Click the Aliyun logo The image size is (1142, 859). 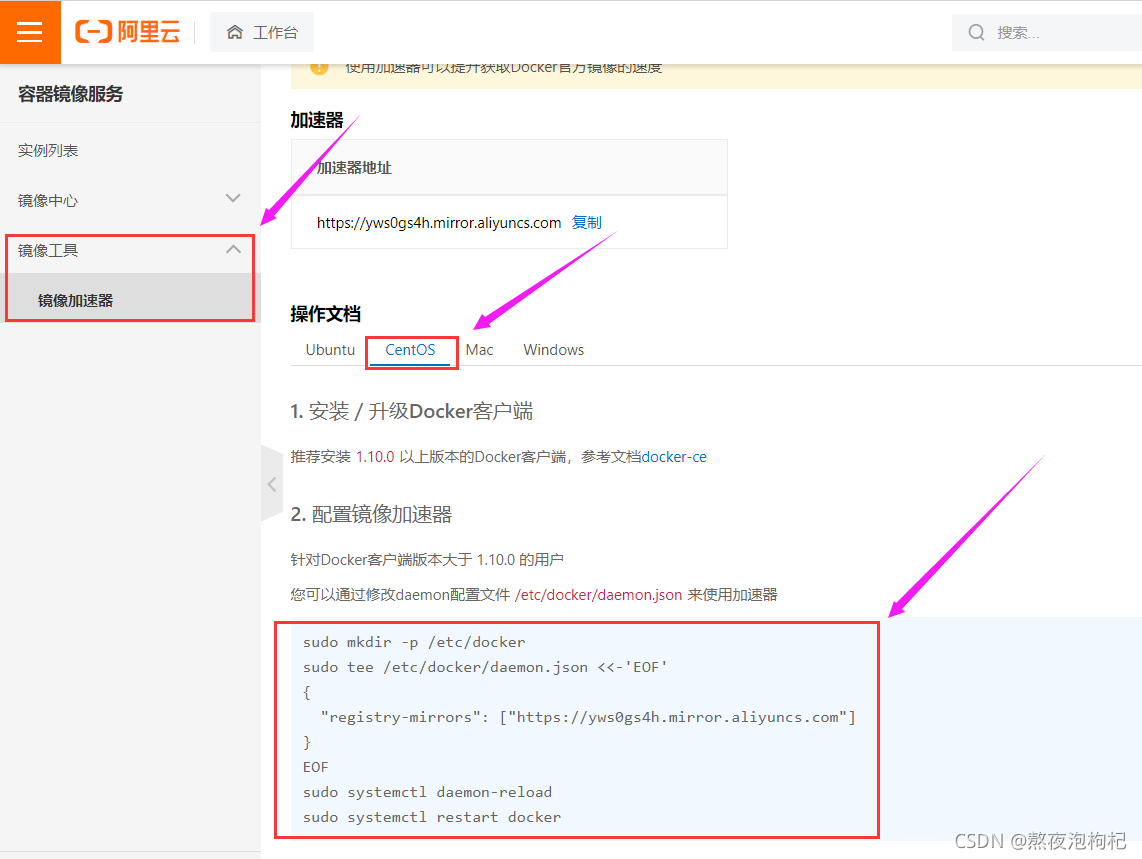coord(127,31)
